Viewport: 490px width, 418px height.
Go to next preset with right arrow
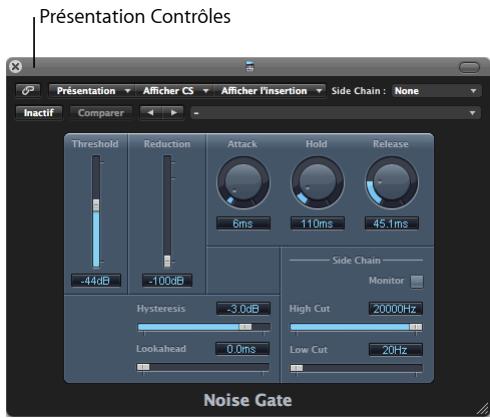(x=173, y=113)
